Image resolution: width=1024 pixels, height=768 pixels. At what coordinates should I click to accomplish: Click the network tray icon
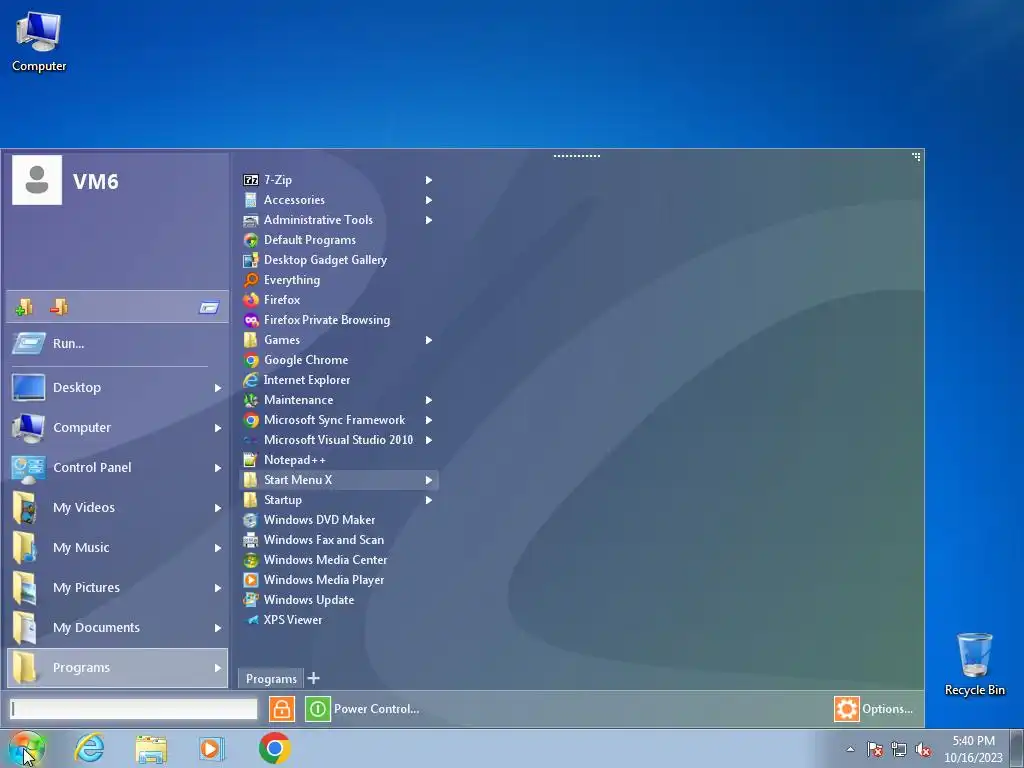click(899, 750)
